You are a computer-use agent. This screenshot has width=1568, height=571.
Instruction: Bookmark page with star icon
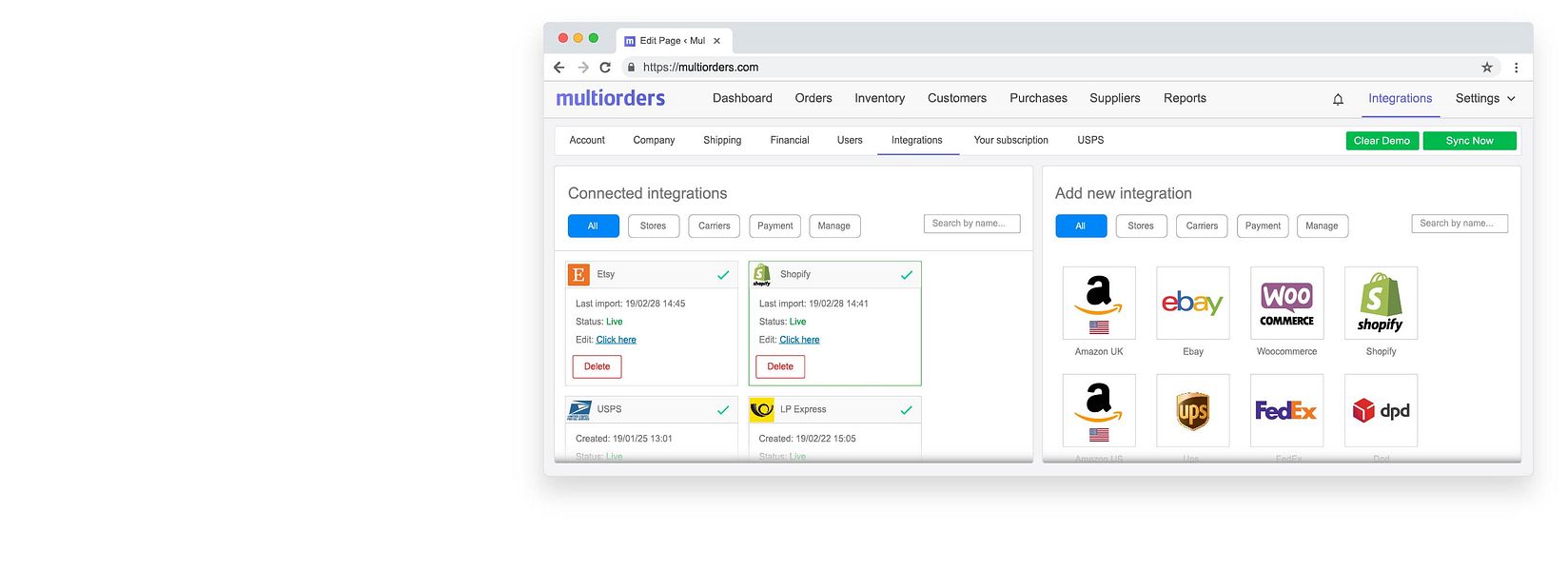(1487, 68)
